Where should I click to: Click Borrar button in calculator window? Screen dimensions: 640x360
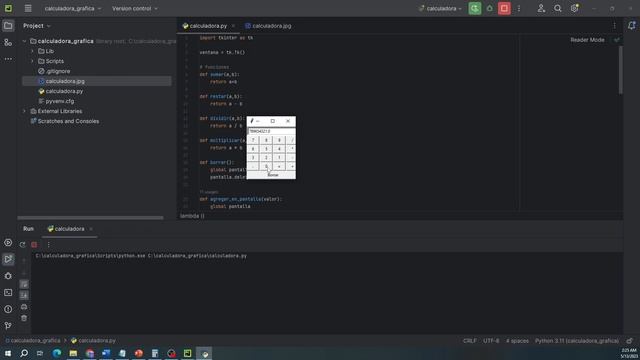[x=272, y=175]
